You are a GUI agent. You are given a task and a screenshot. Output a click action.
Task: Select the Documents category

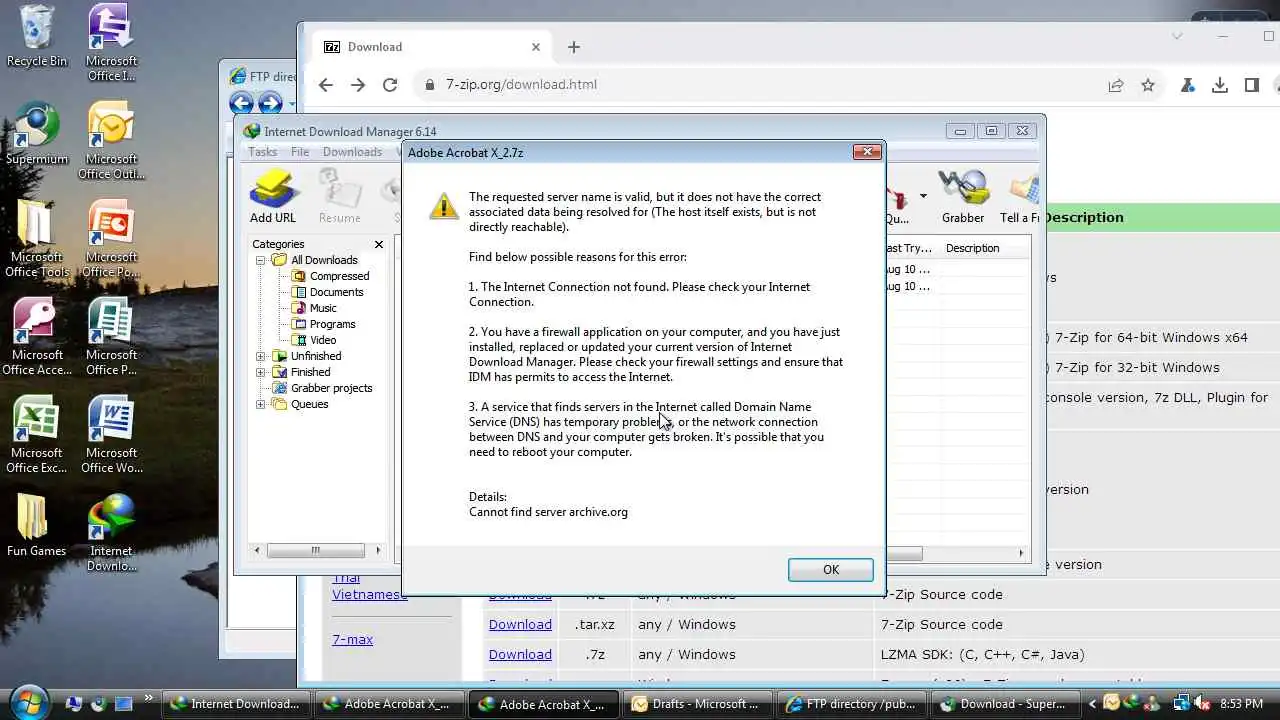click(336, 292)
